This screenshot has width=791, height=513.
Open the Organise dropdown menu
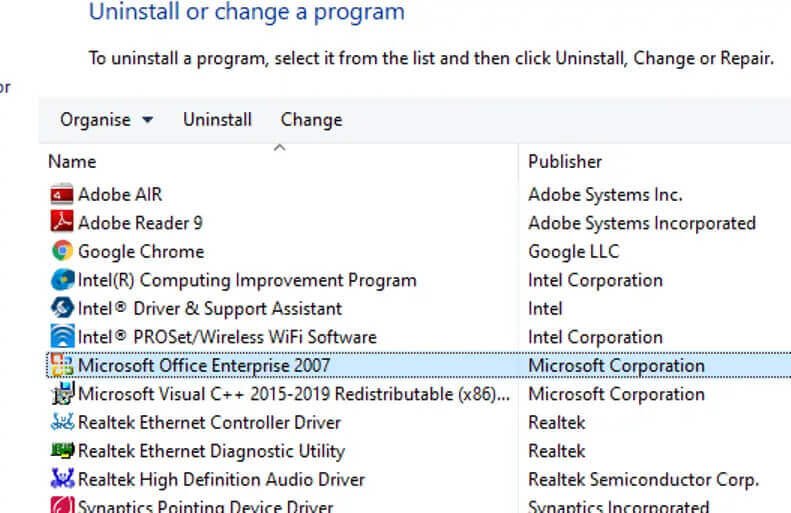[106, 120]
